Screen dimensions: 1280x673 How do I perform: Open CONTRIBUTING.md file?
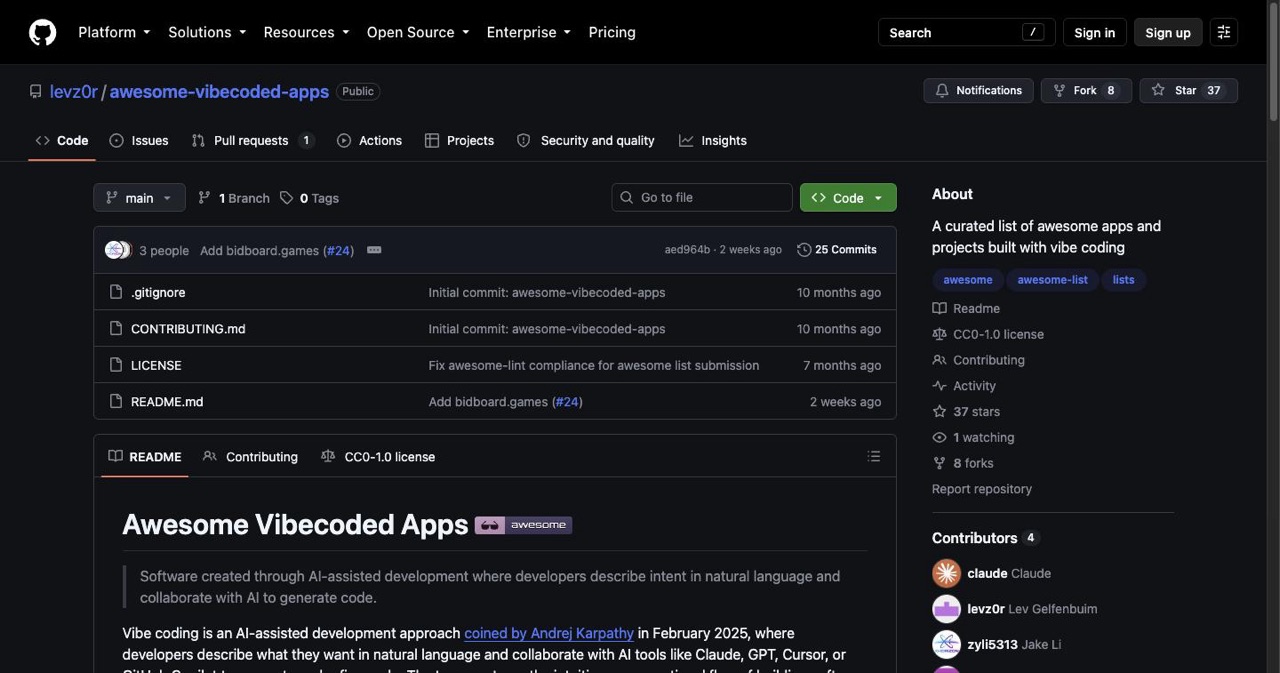[188, 329]
